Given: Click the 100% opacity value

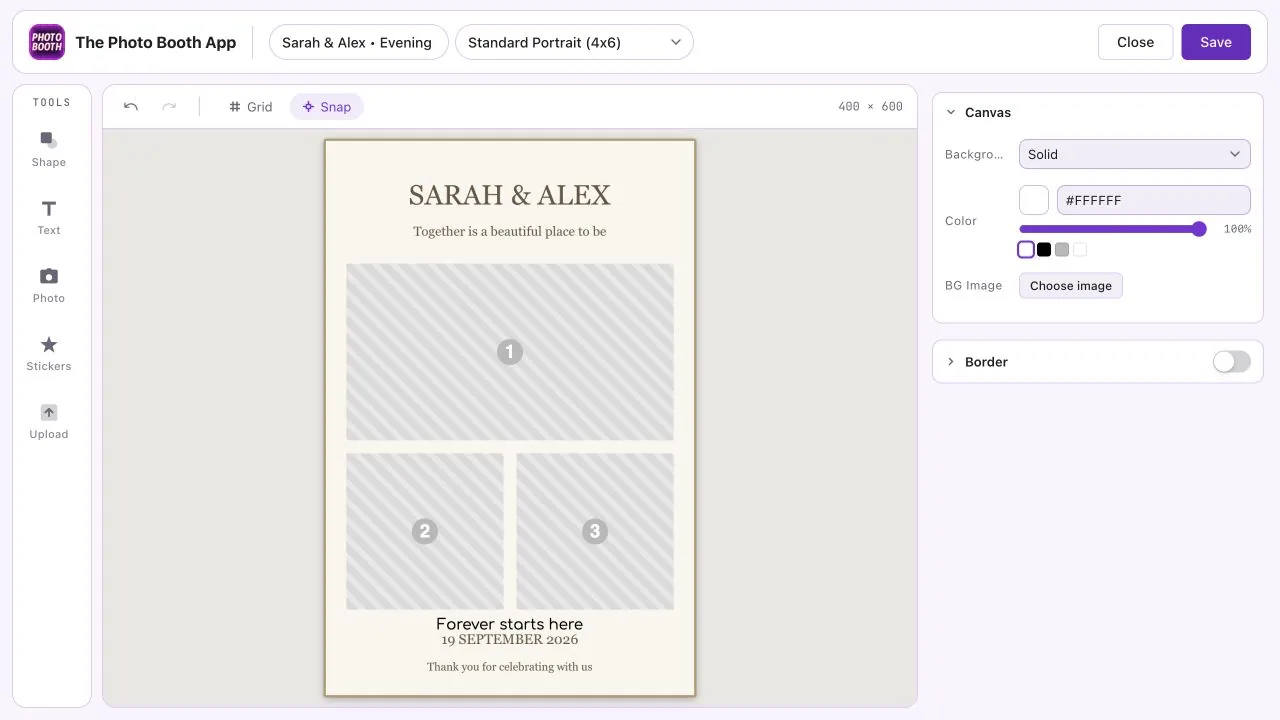Looking at the screenshot, I should click(x=1237, y=229).
